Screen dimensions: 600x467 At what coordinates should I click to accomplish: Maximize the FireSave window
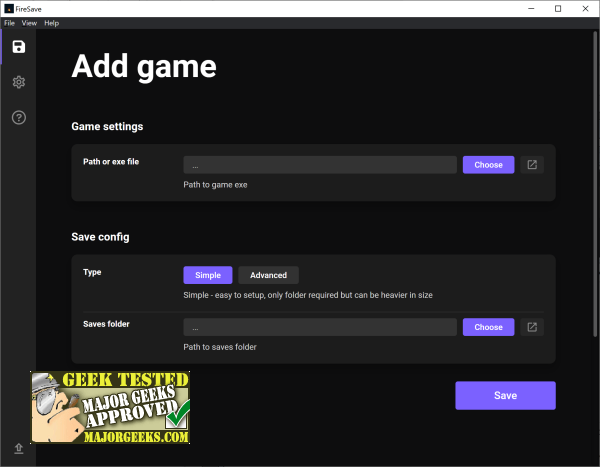558,8
